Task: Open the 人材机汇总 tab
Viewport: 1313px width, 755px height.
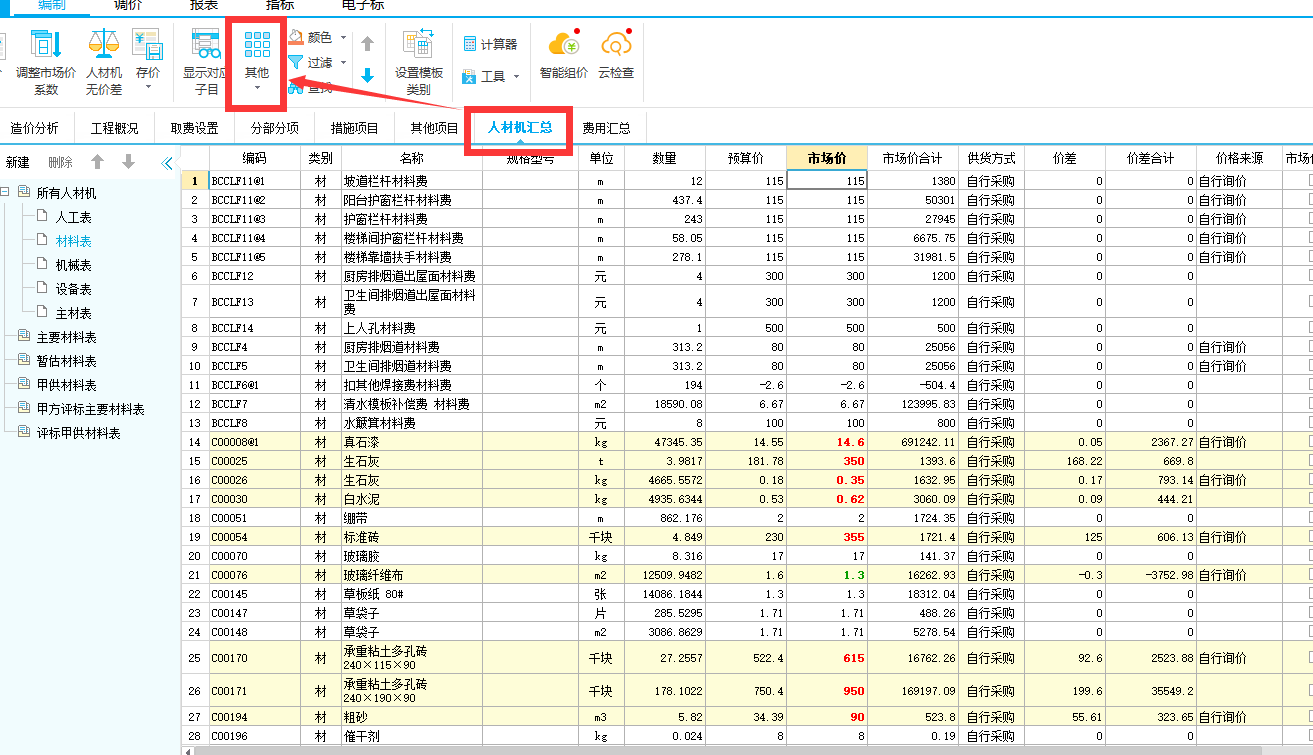Action: 520,128
